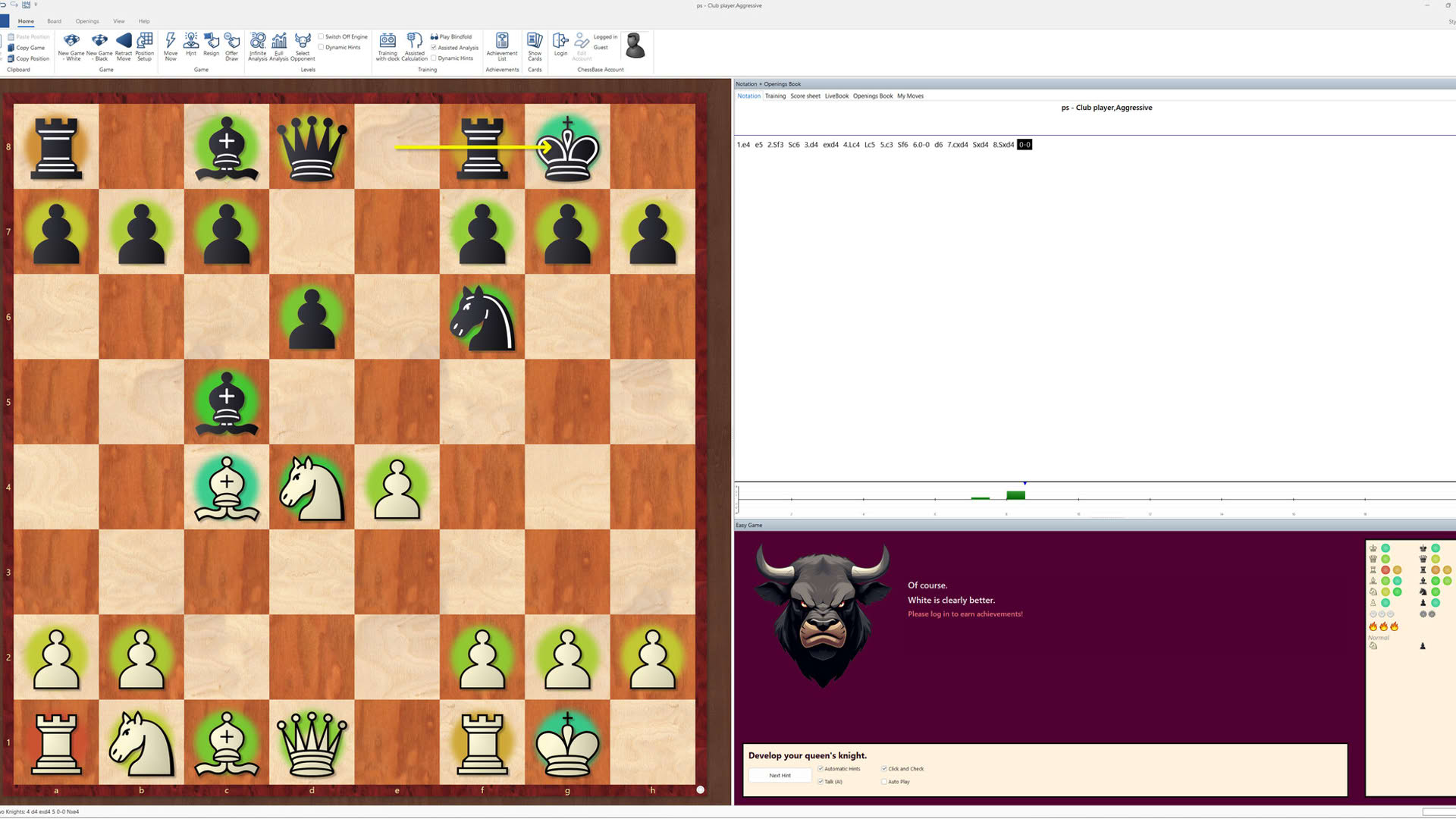Toggle Dynamic Hints in the Training group
The image size is (1456, 819).
(x=434, y=58)
